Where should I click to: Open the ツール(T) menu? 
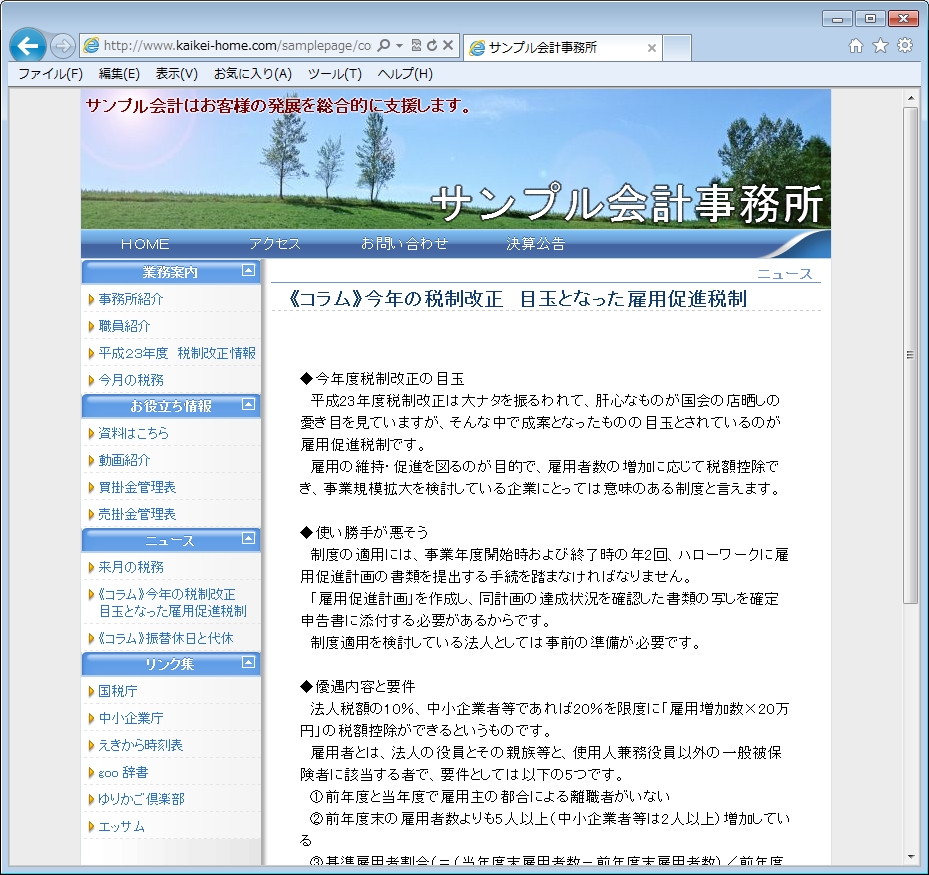click(x=335, y=73)
